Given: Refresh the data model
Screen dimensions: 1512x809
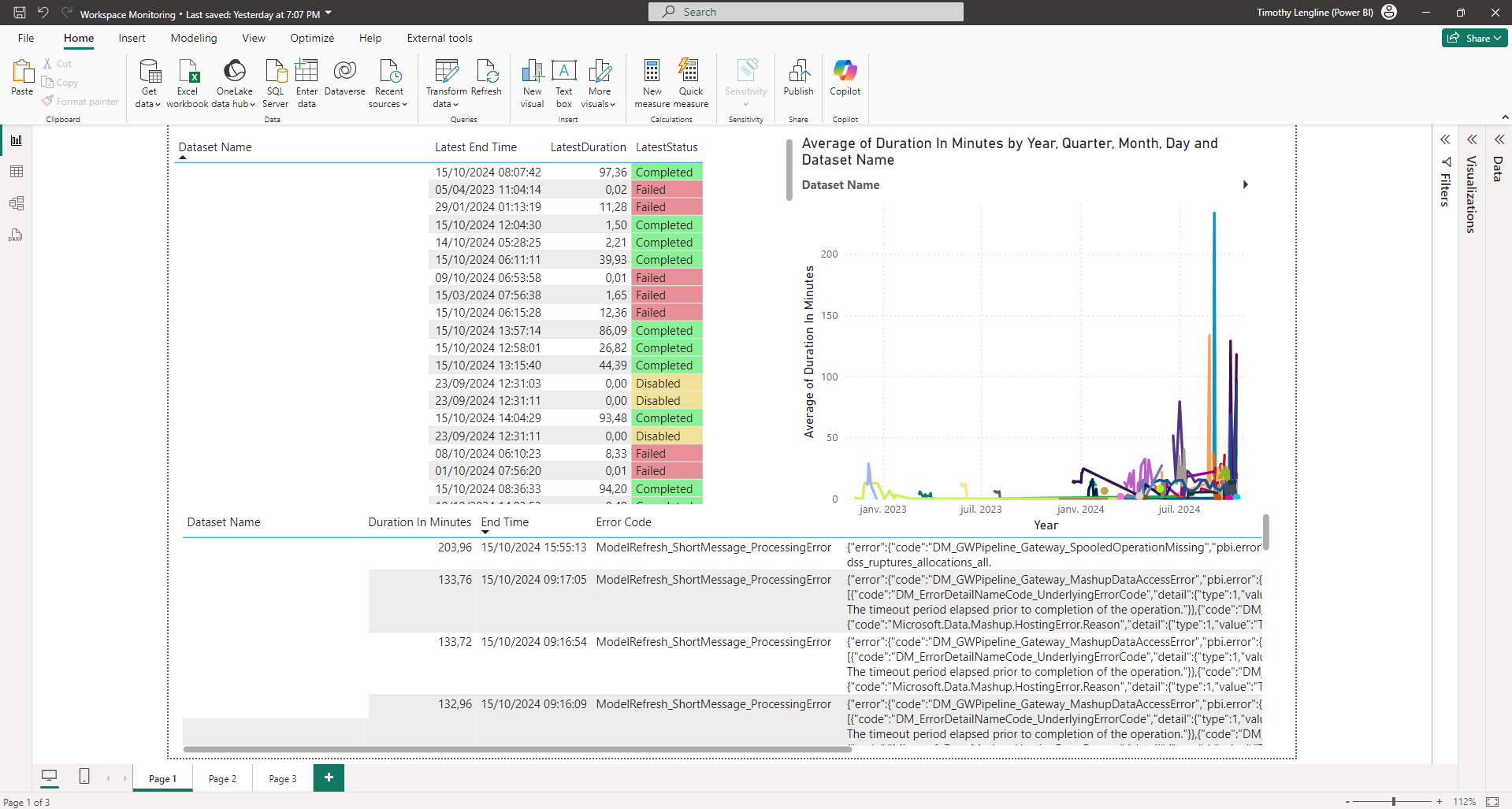Looking at the screenshot, I should coord(486,77).
